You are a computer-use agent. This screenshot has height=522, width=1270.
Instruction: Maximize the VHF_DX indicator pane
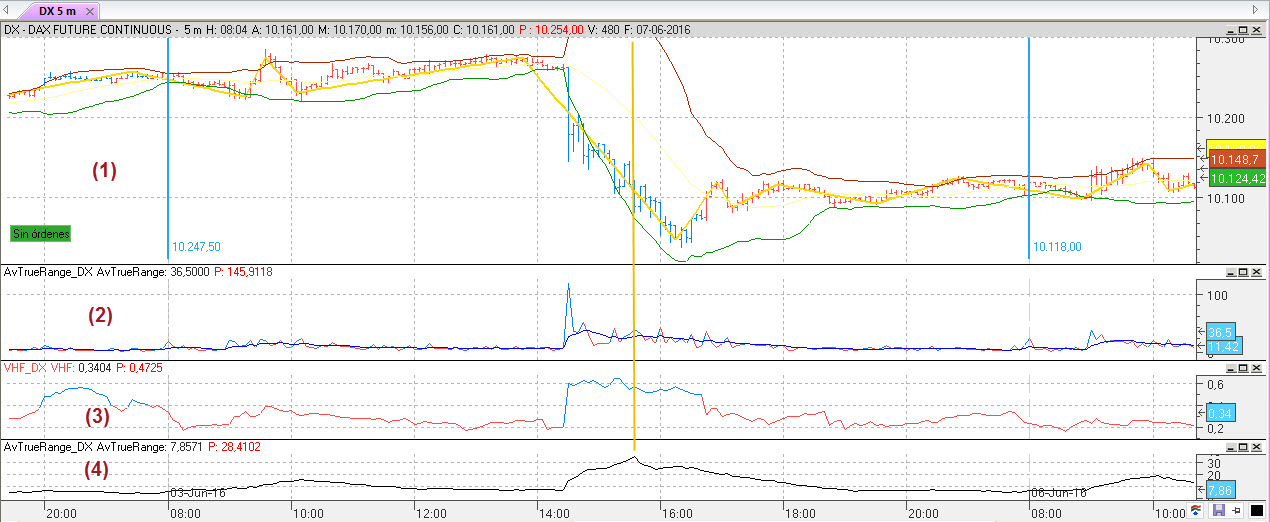coord(1242,368)
